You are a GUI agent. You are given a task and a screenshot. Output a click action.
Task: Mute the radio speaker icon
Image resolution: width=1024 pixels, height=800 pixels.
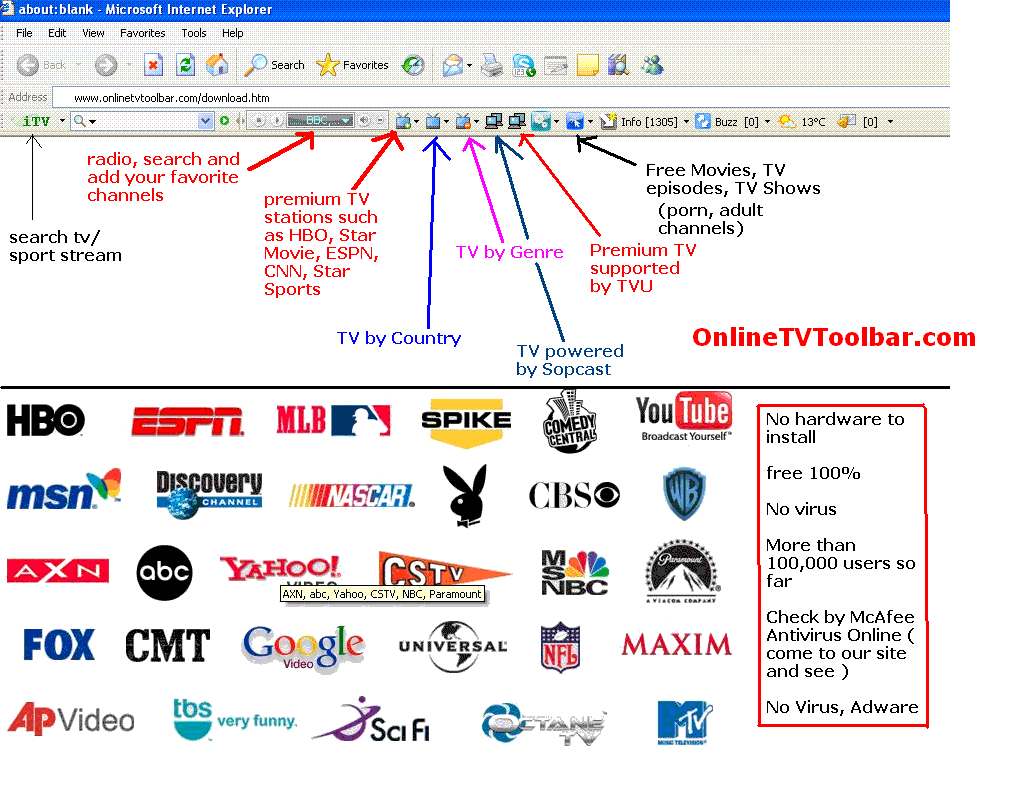point(364,121)
